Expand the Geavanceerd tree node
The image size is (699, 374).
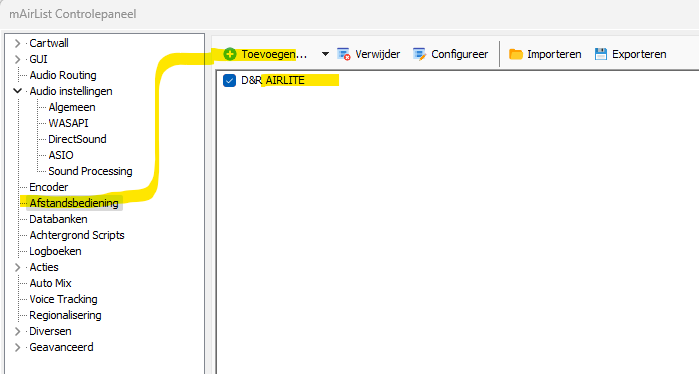pyautogui.click(x=17, y=348)
